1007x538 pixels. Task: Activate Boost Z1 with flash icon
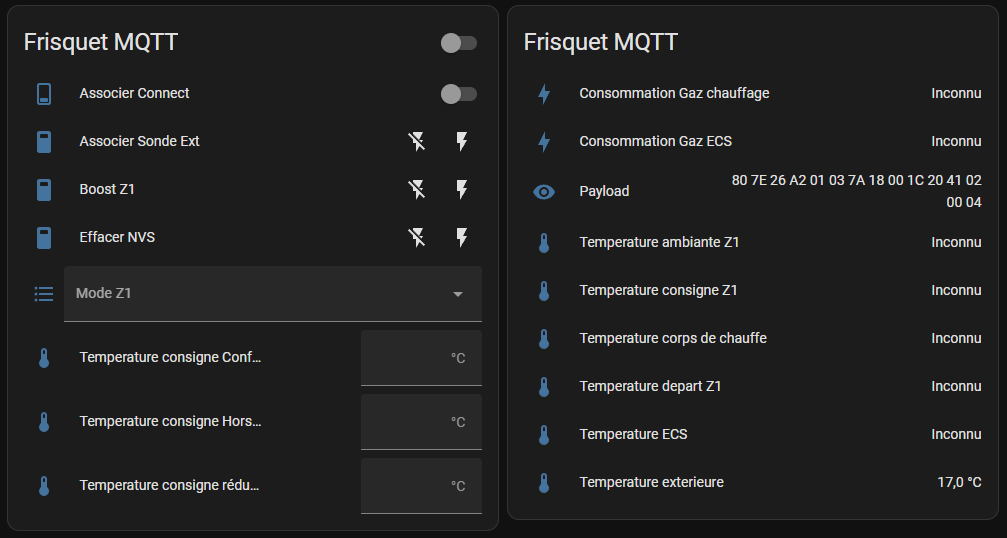(462, 190)
